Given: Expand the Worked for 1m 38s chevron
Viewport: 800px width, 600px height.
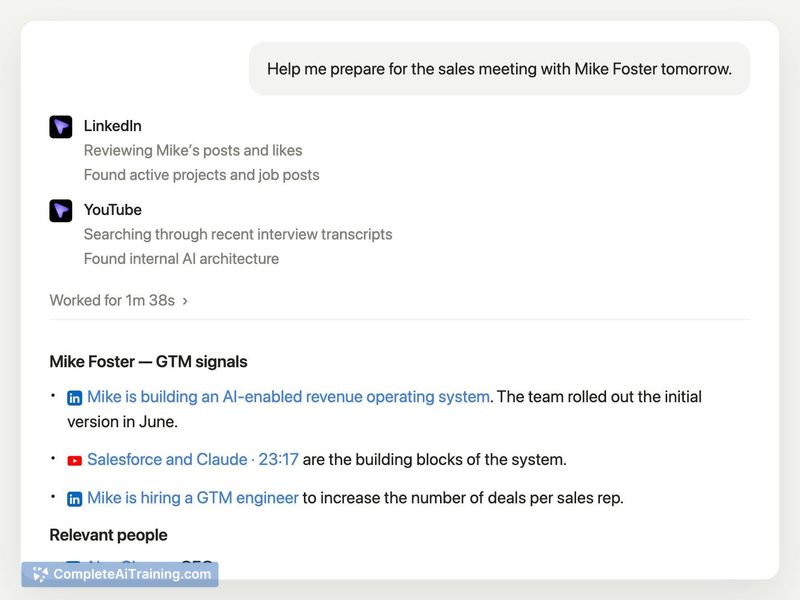Looking at the screenshot, I should coord(185,301).
